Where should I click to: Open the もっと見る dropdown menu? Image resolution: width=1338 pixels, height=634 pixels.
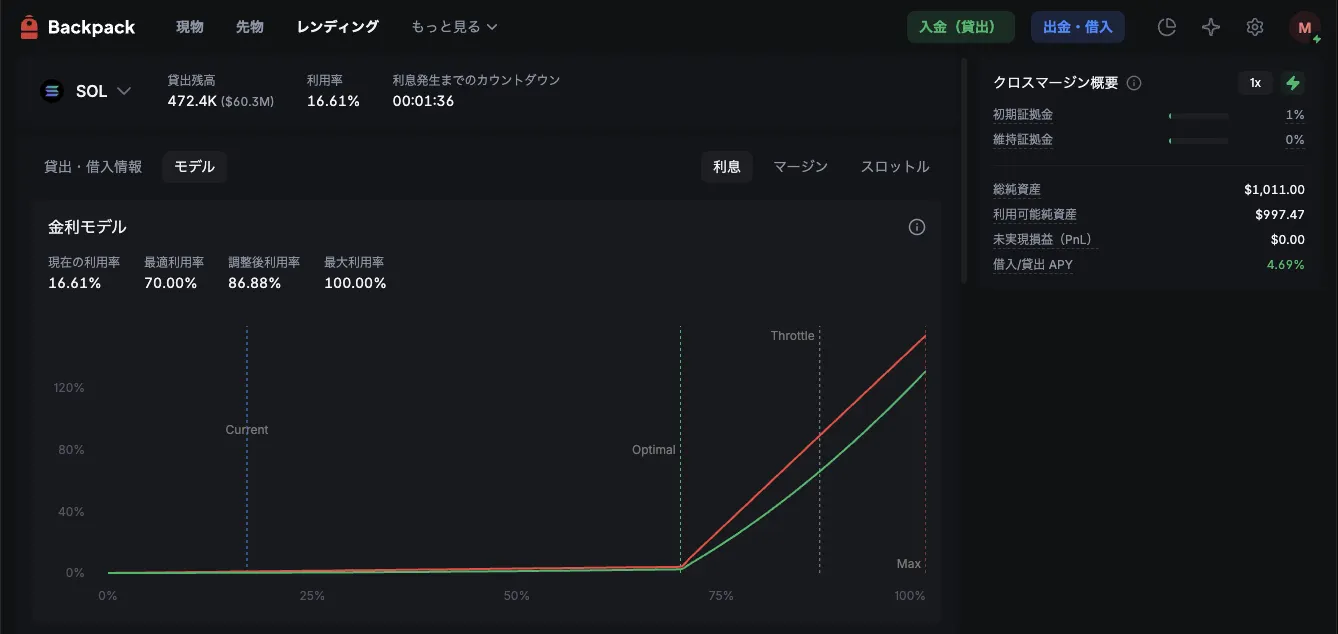coord(454,27)
